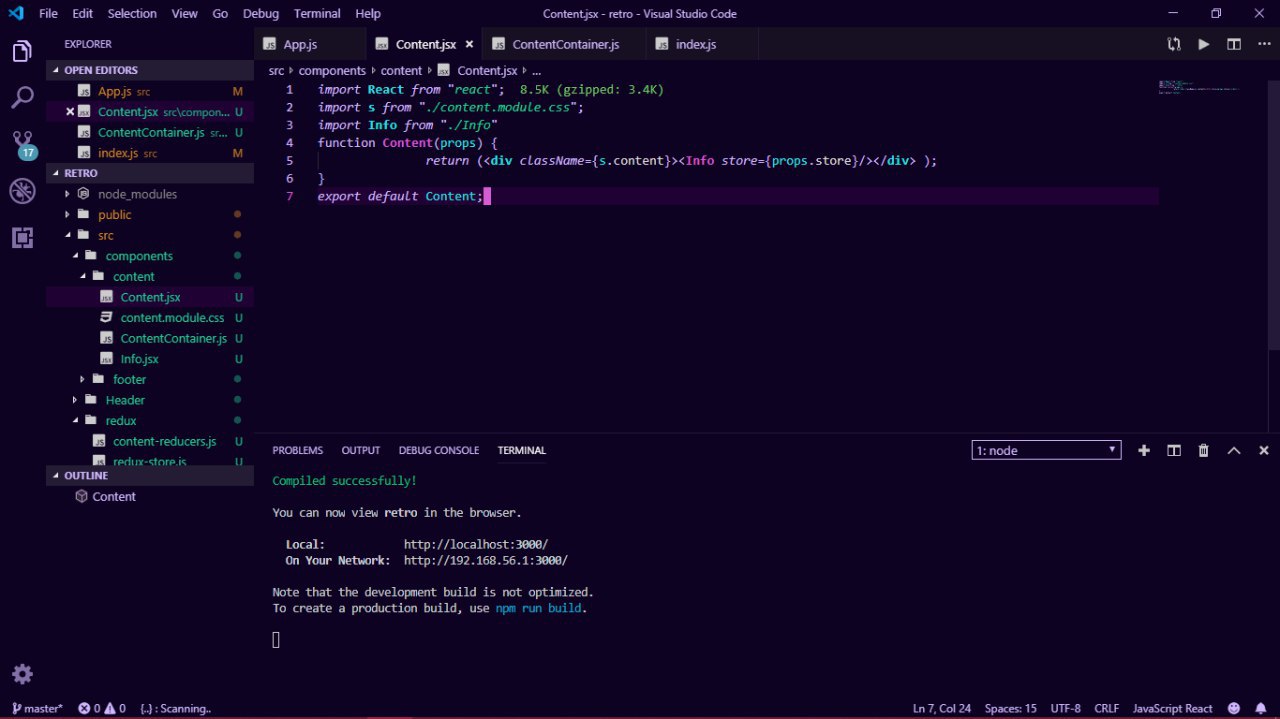This screenshot has width=1280, height=719.
Task: Open the Terminal menu in menu bar
Action: pos(316,14)
